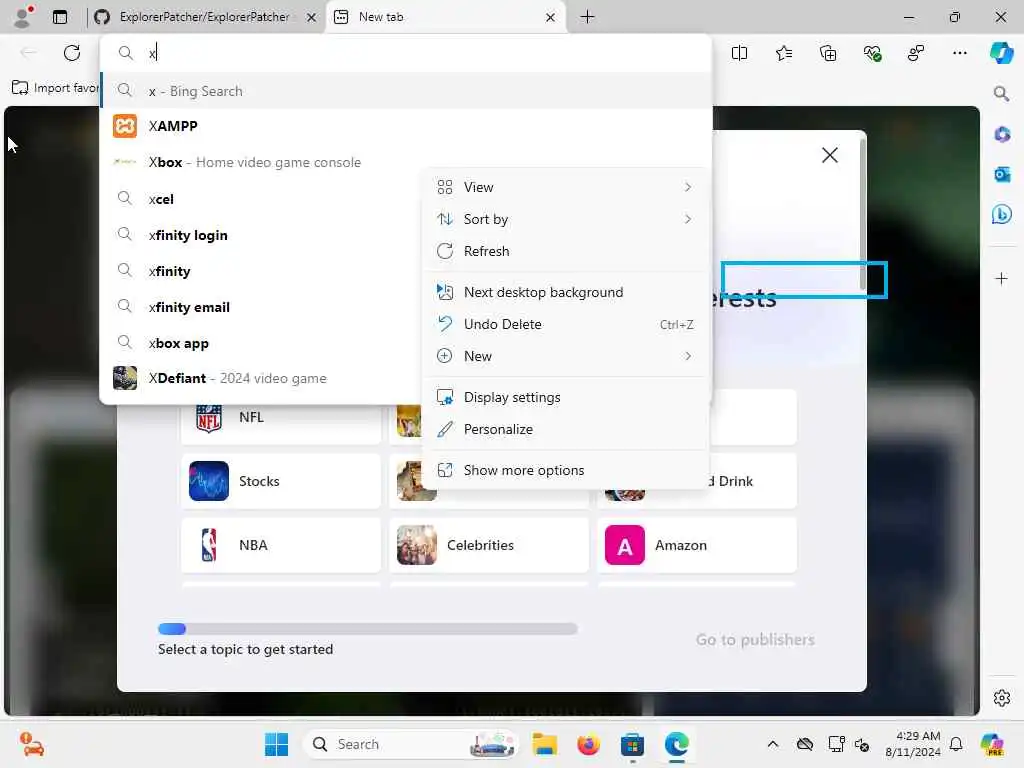Open the Bing chat sidebar icon
1024x768 pixels.
tap(1002, 214)
